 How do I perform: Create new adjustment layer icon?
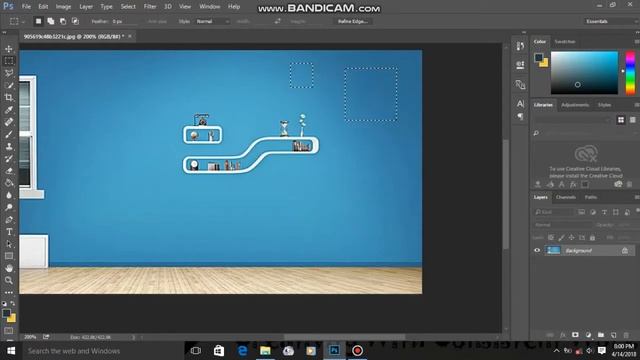tap(588, 335)
